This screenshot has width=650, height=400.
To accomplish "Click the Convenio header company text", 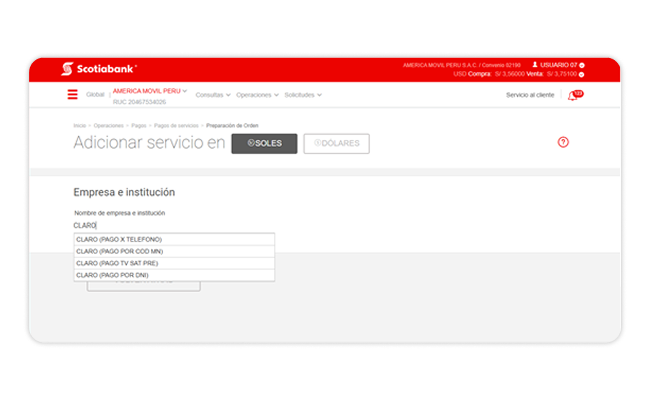I will tap(461, 65).
